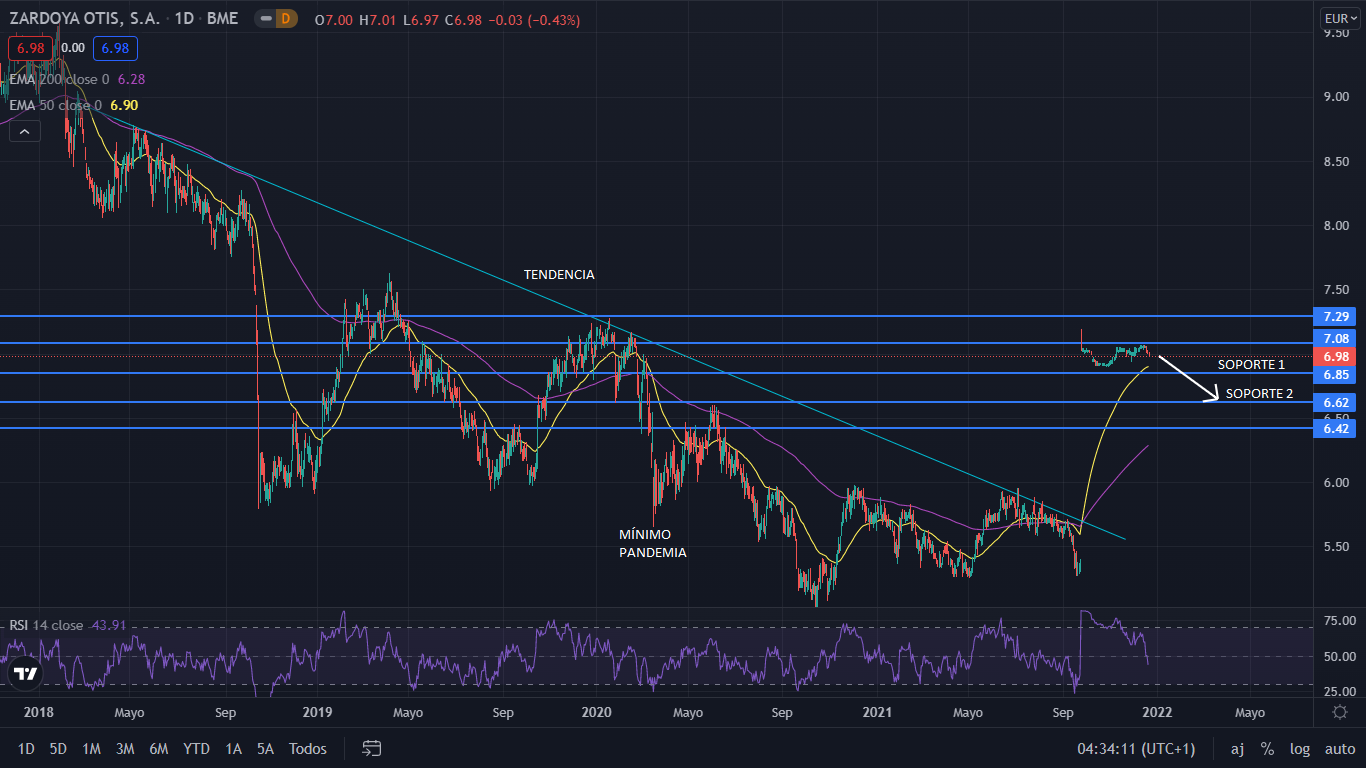Toggle auto scale mode
The height and width of the screenshot is (768, 1366).
1339,748
